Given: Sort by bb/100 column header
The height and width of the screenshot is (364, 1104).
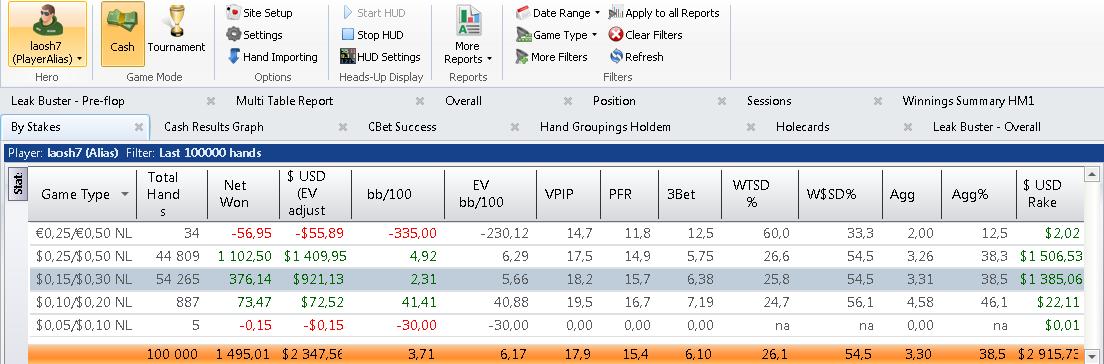Looking at the screenshot, I should point(398,194).
